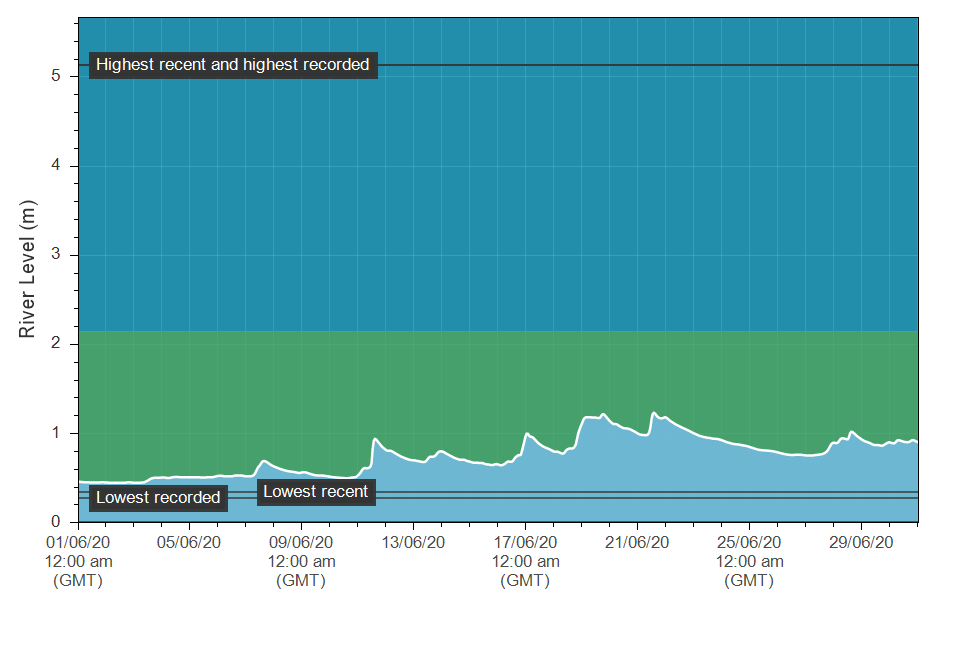The width and height of the screenshot is (960, 660).
Task: Click the 'Highest recent and highest recorded' label
Action: click(x=233, y=65)
